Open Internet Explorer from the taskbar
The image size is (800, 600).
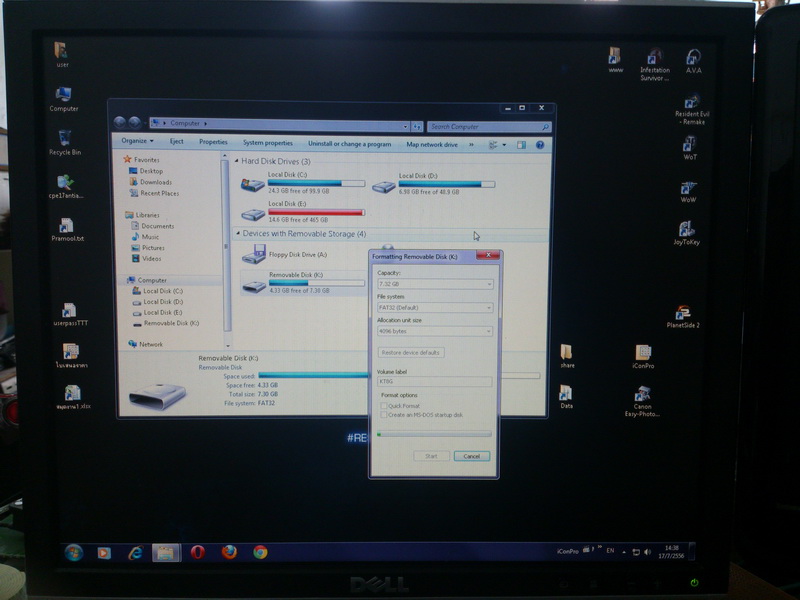coord(136,553)
